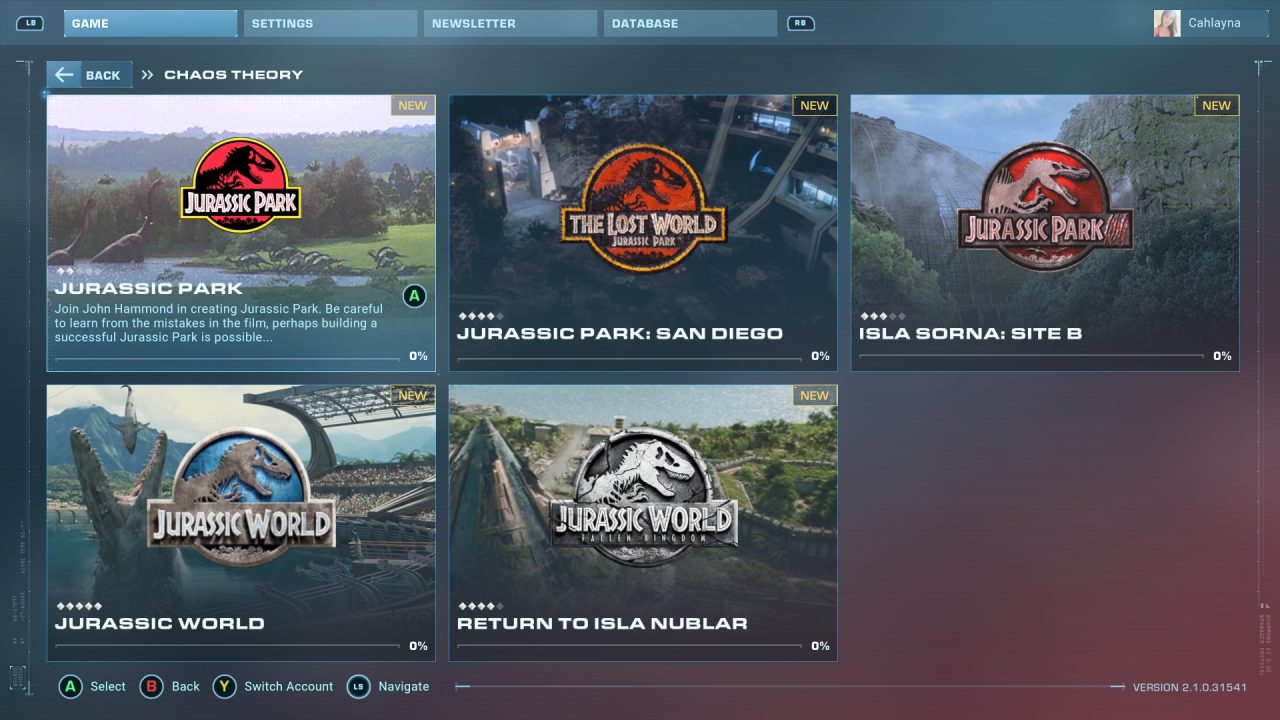Viewport: 1280px width, 720px height.
Task: Click the green A prompt on Jurassic Park card
Action: coord(415,296)
